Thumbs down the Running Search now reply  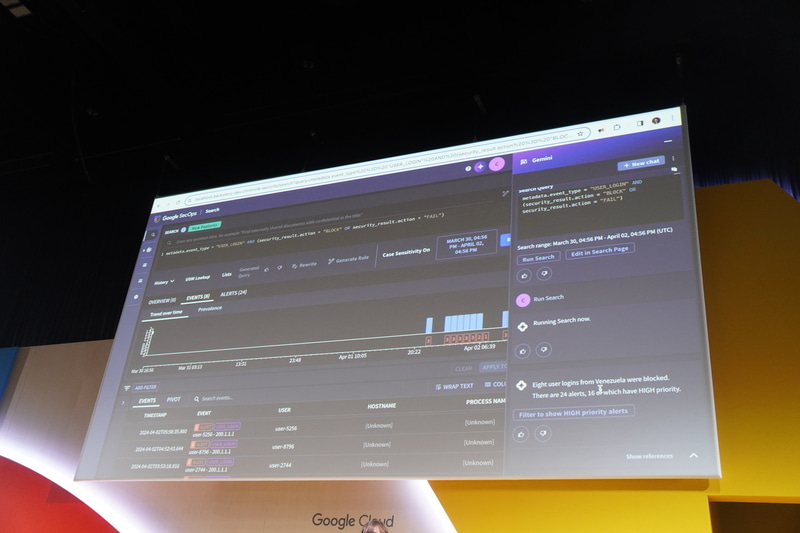point(543,349)
